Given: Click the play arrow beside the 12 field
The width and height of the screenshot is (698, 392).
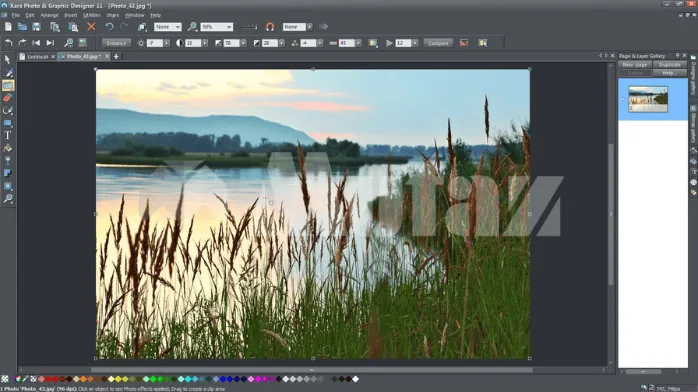Looking at the screenshot, I should click(x=389, y=43).
